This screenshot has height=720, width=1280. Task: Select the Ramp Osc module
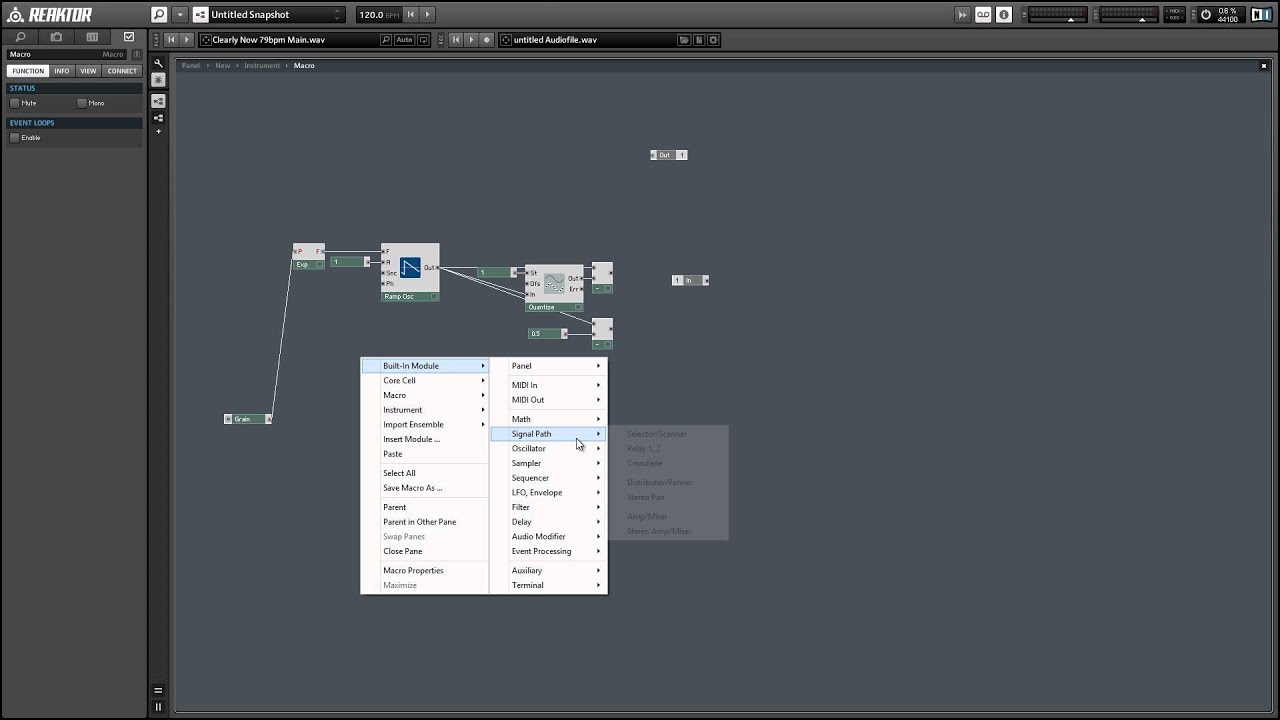point(410,272)
